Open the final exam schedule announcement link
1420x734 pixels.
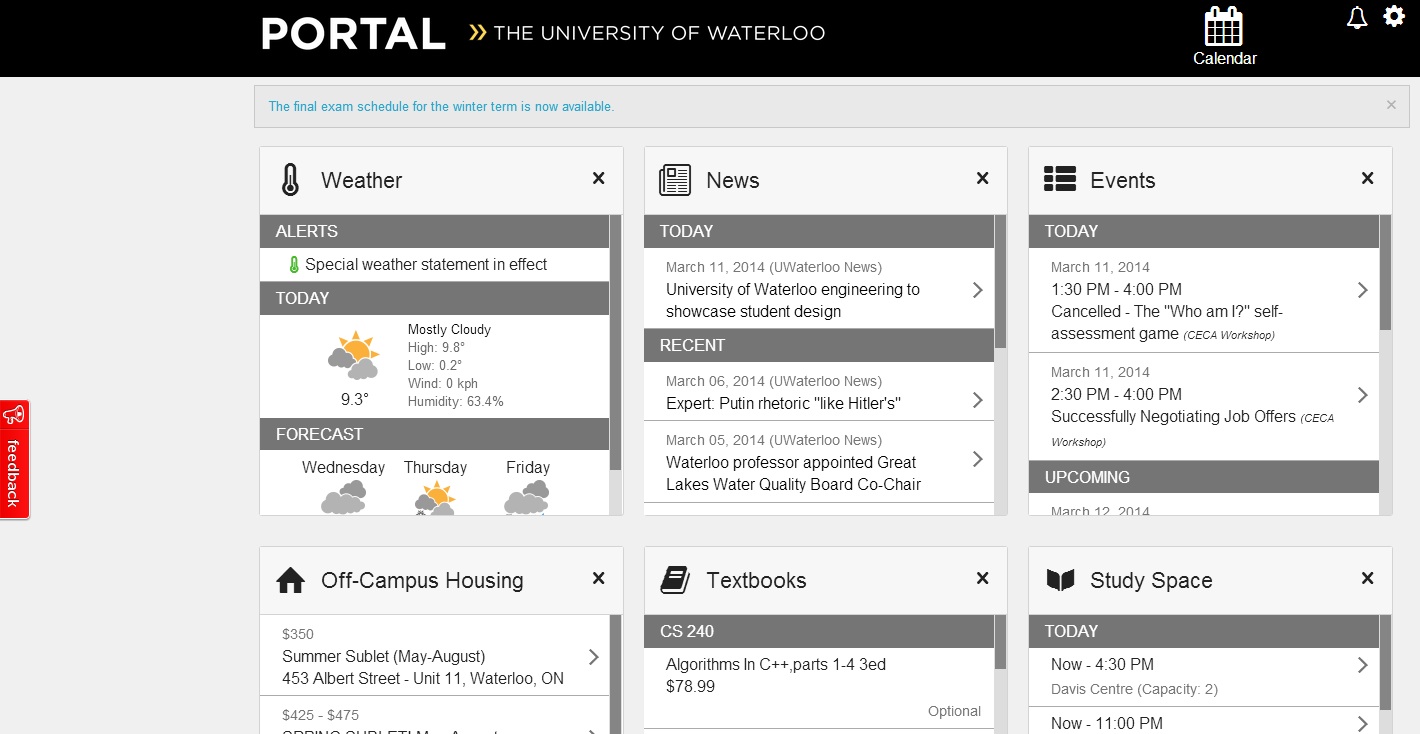[x=441, y=106]
